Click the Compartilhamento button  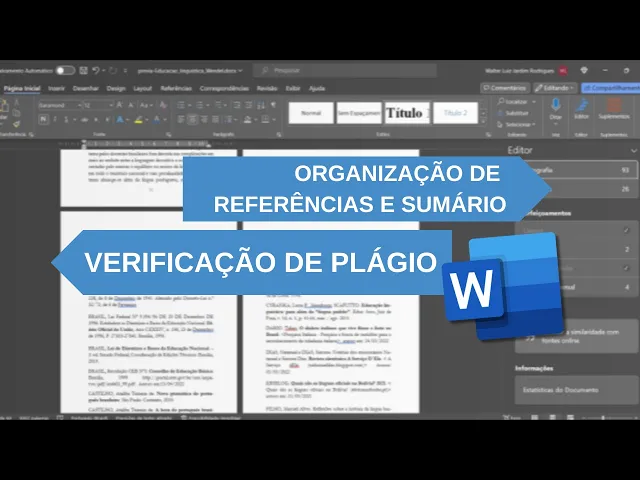[x=611, y=88]
